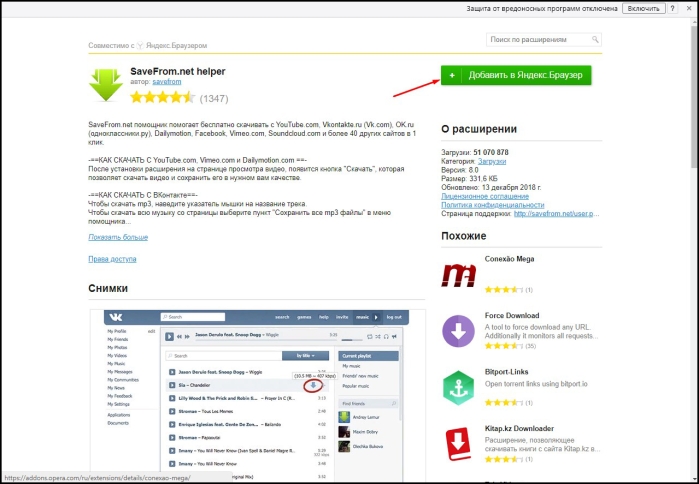The width and height of the screenshot is (699, 484).
Task: Close the malware protection notification bar
Action: pyautogui.click(x=689, y=8)
